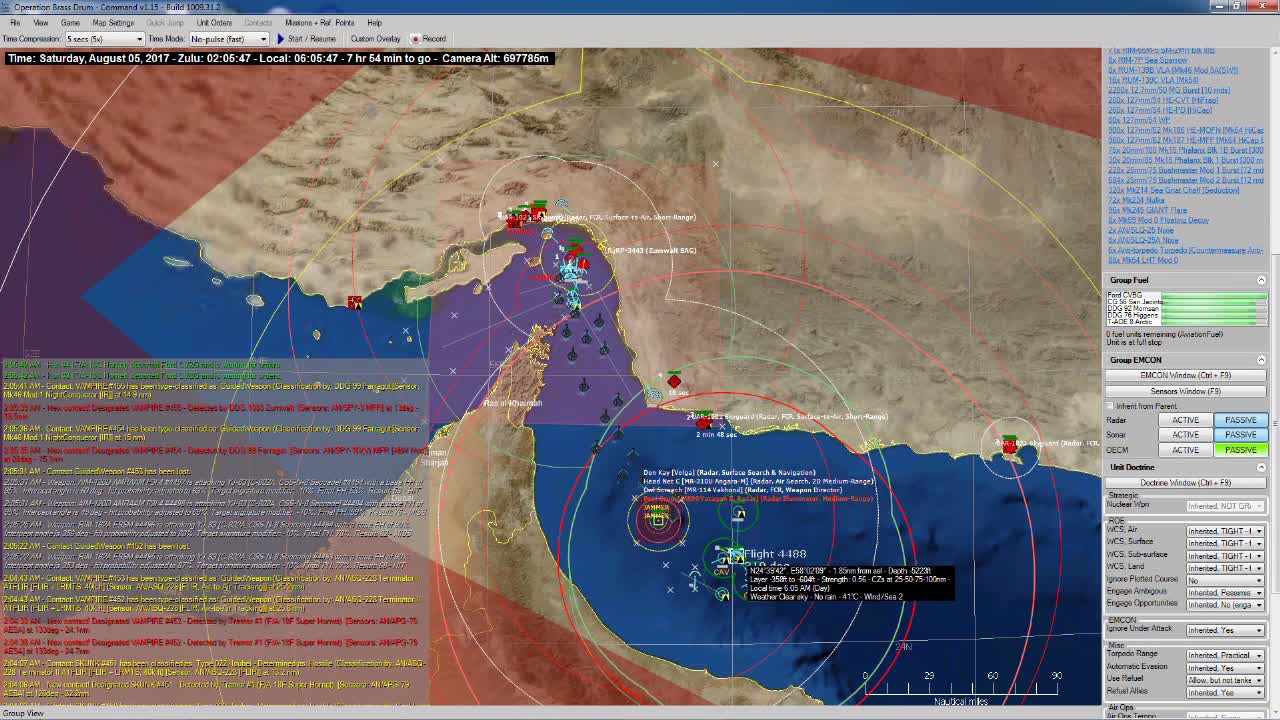Screen dimensions: 1280x720
Task: Open the Ignore Under Attack dropdown
Action: click(1225, 630)
